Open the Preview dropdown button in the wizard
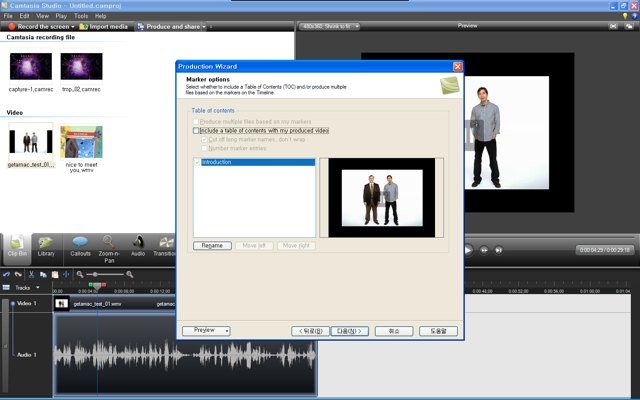640x400 pixels. pos(206,331)
